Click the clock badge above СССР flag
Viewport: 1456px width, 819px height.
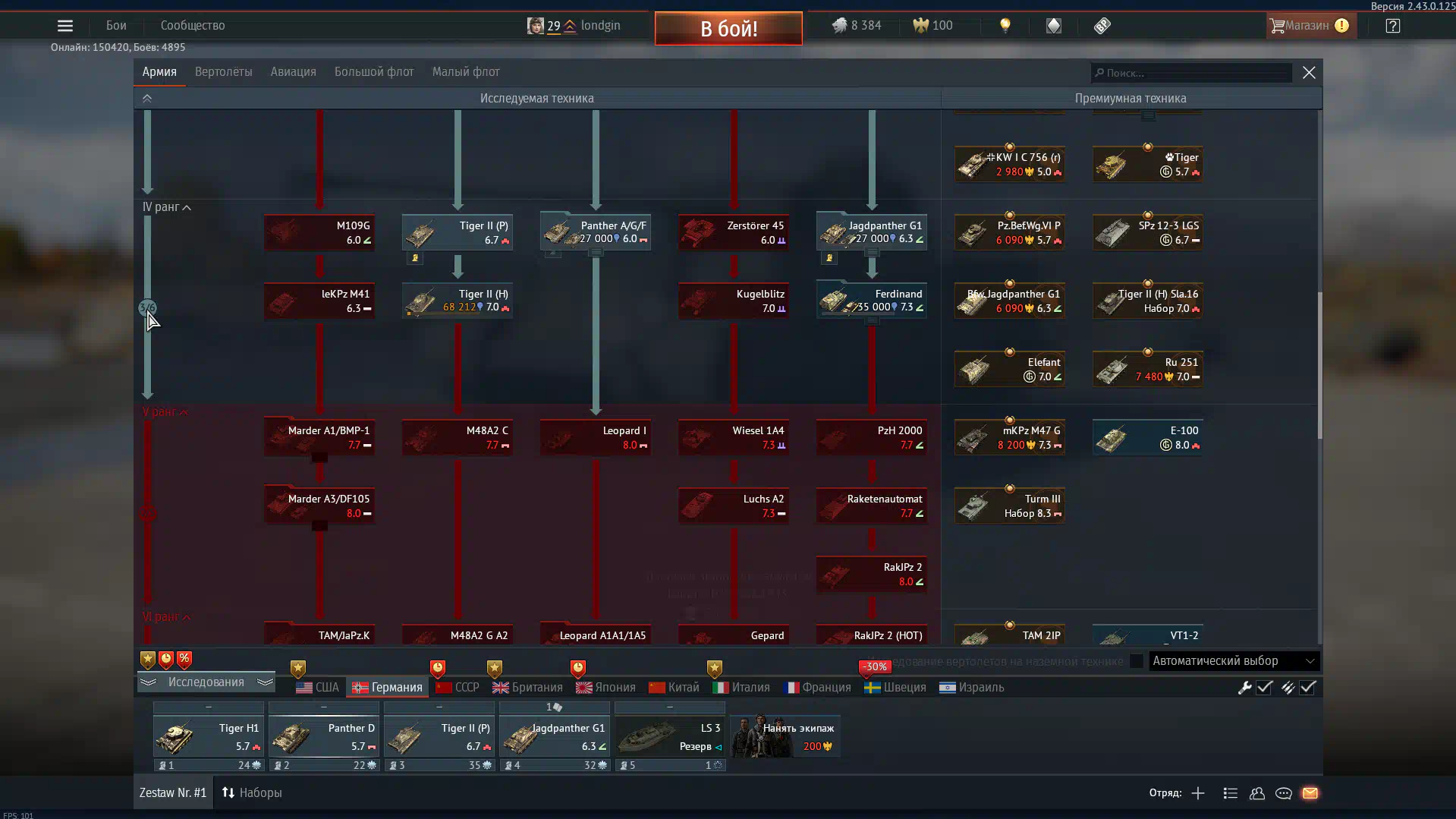click(438, 669)
